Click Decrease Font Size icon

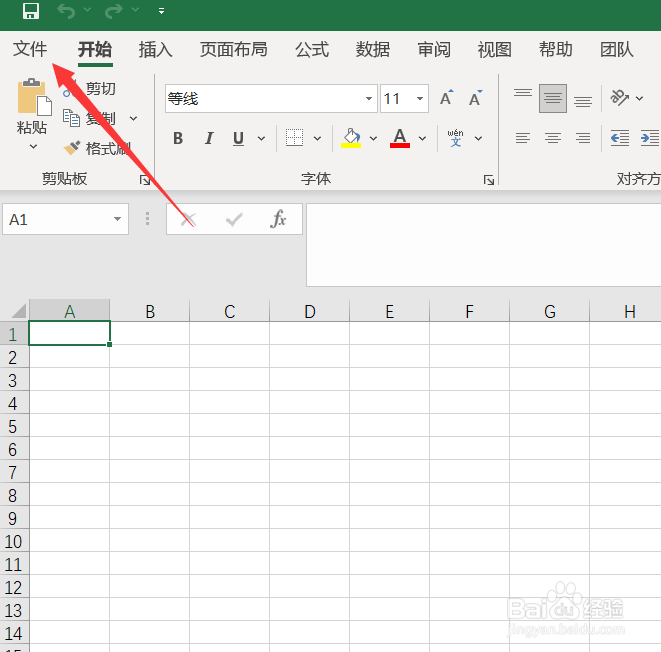[x=475, y=98]
